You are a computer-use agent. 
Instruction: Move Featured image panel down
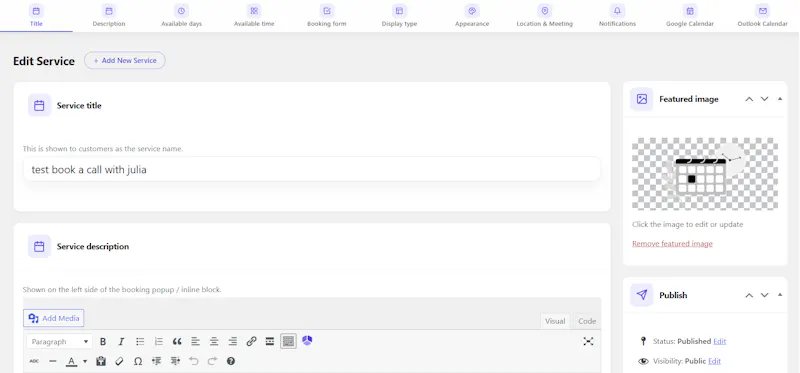click(x=764, y=99)
